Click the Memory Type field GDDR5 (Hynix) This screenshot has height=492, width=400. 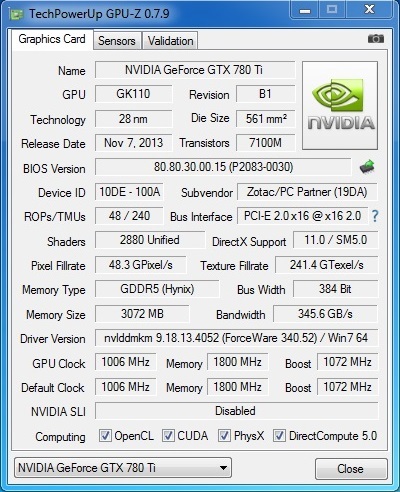click(157, 289)
